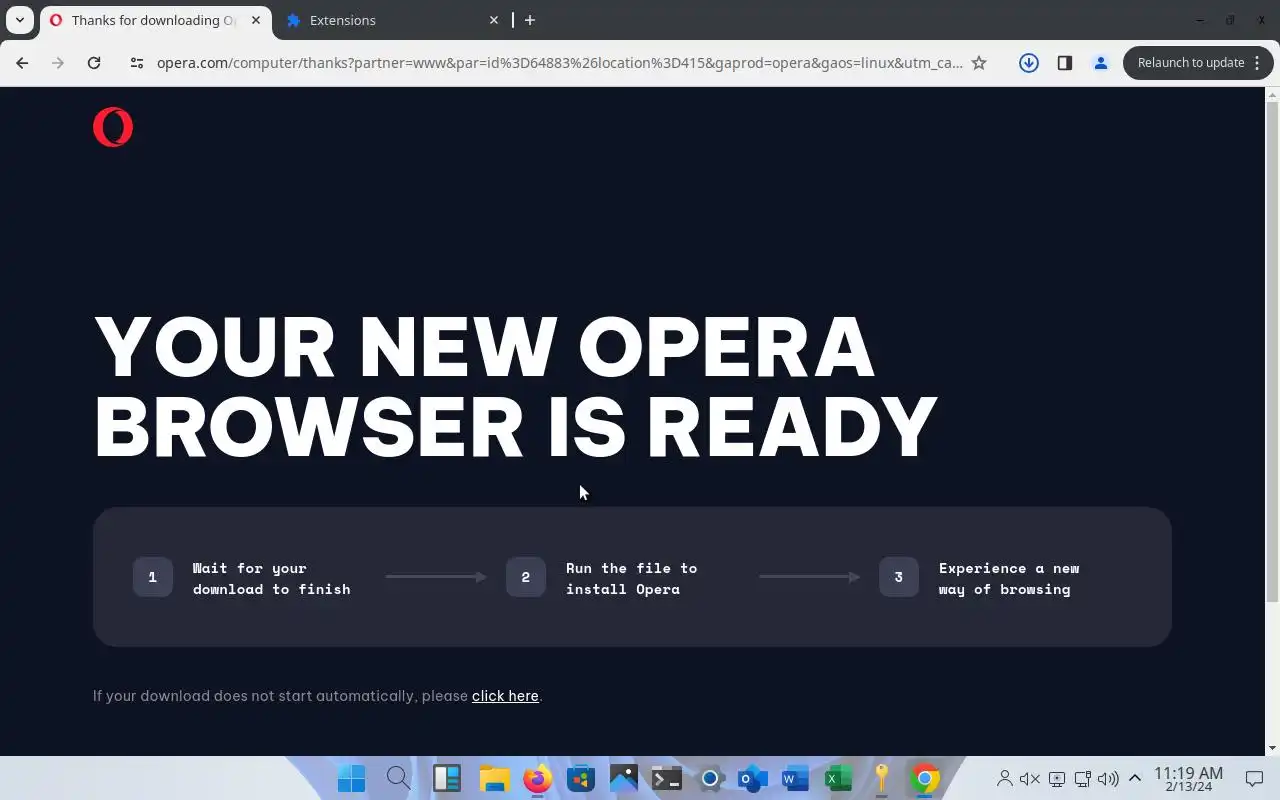This screenshot has height=800, width=1280.
Task: Click step 3 'Experience a new way of browsing'
Action: 980,578
